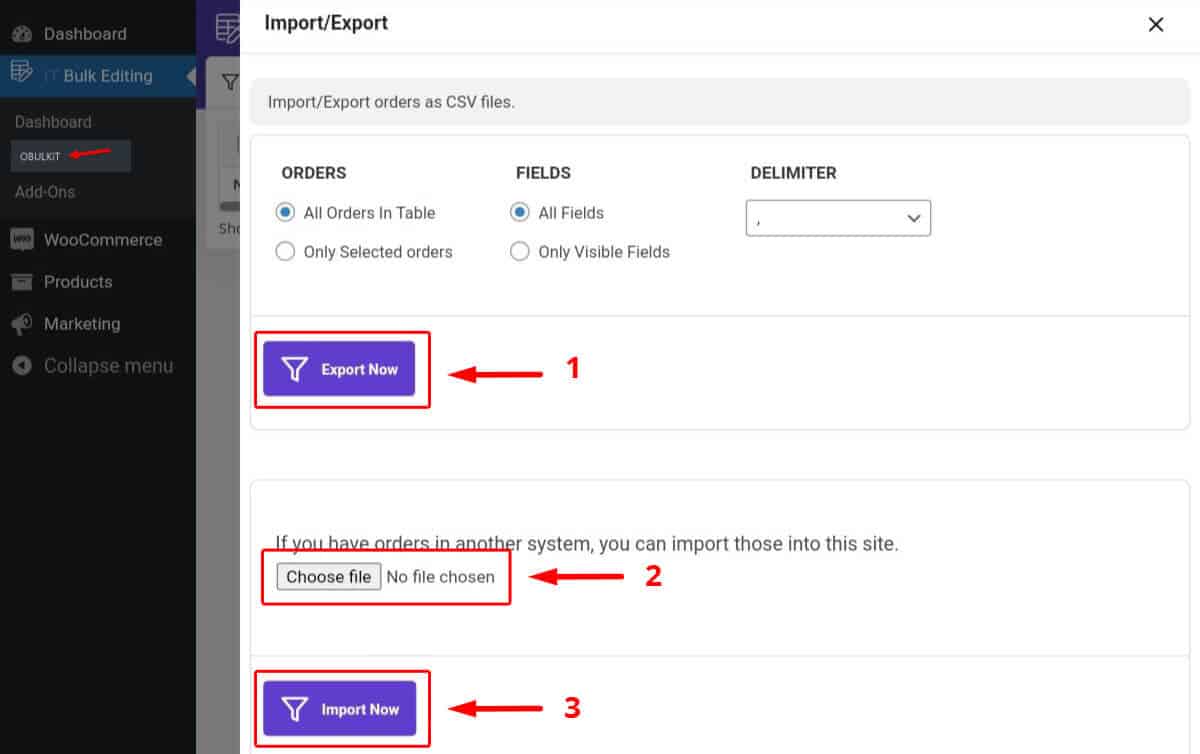Open the DELIMITER dropdown
The image size is (1200, 754).
coord(838,217)
